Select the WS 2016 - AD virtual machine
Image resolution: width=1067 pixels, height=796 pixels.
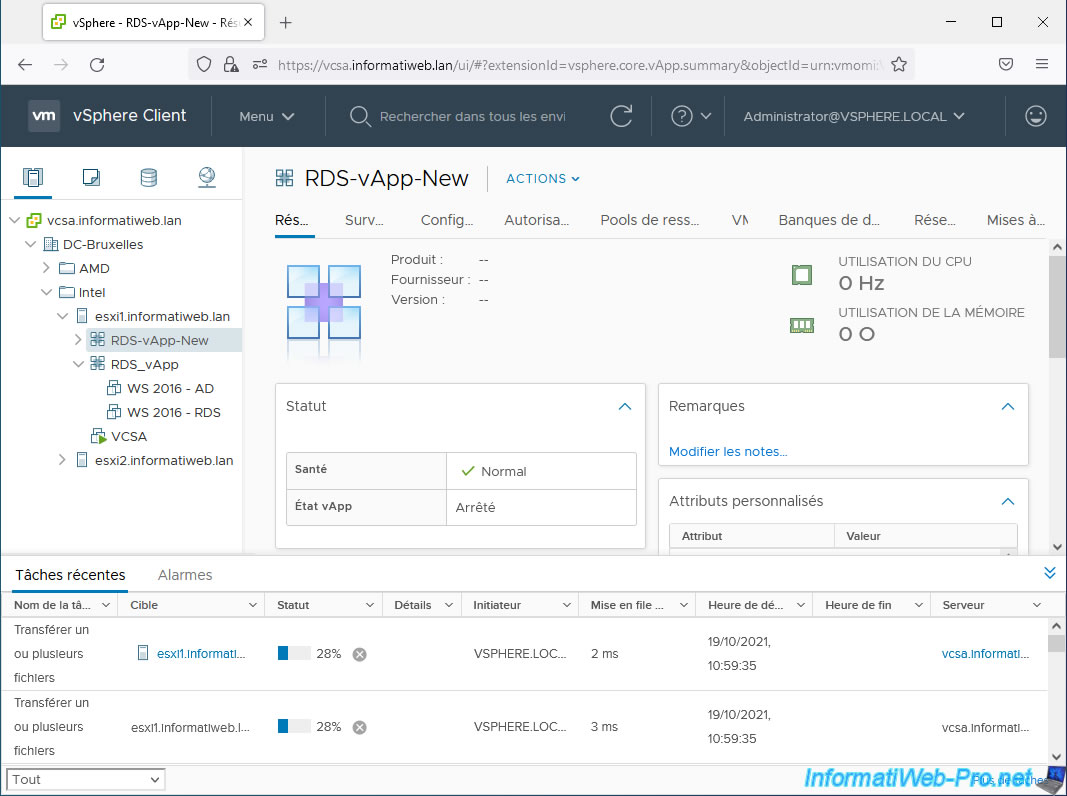pos(170,388)
